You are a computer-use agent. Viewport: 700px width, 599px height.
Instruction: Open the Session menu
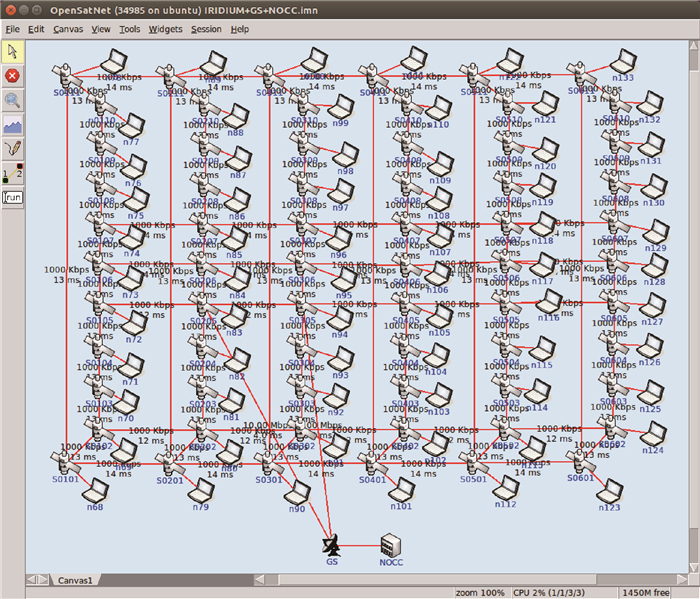pos(206,29)
